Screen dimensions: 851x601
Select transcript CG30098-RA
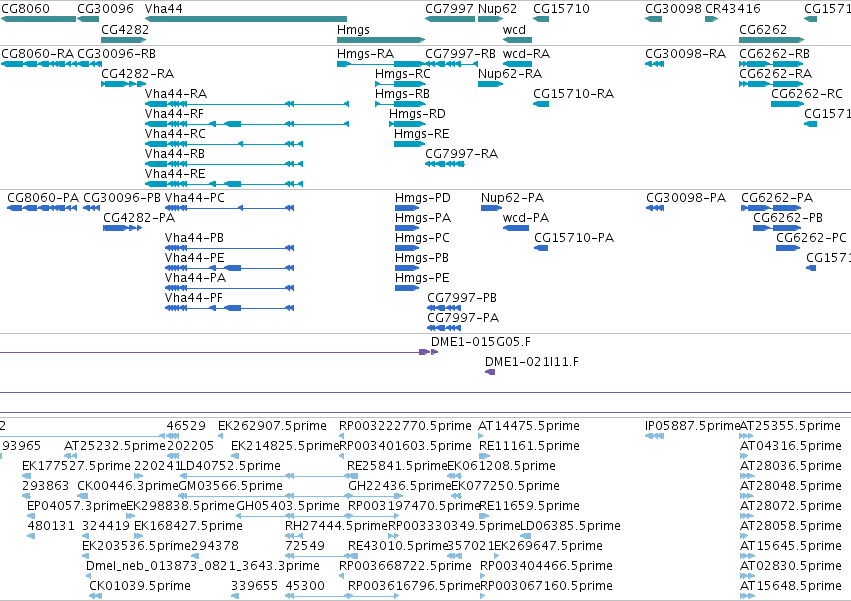(685, 54)
